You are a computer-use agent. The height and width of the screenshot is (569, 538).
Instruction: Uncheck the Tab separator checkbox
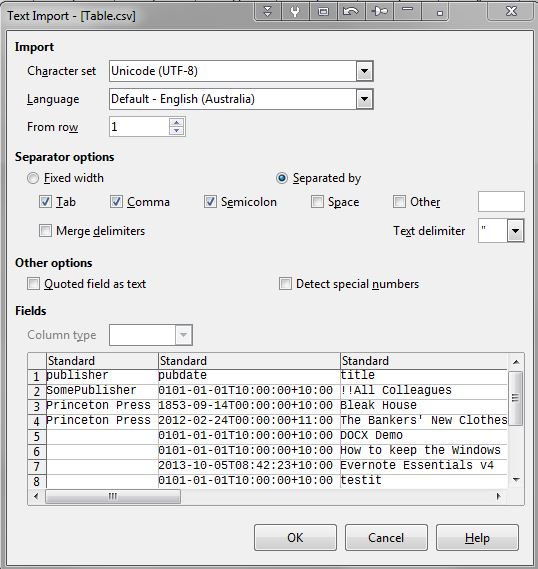45,202
